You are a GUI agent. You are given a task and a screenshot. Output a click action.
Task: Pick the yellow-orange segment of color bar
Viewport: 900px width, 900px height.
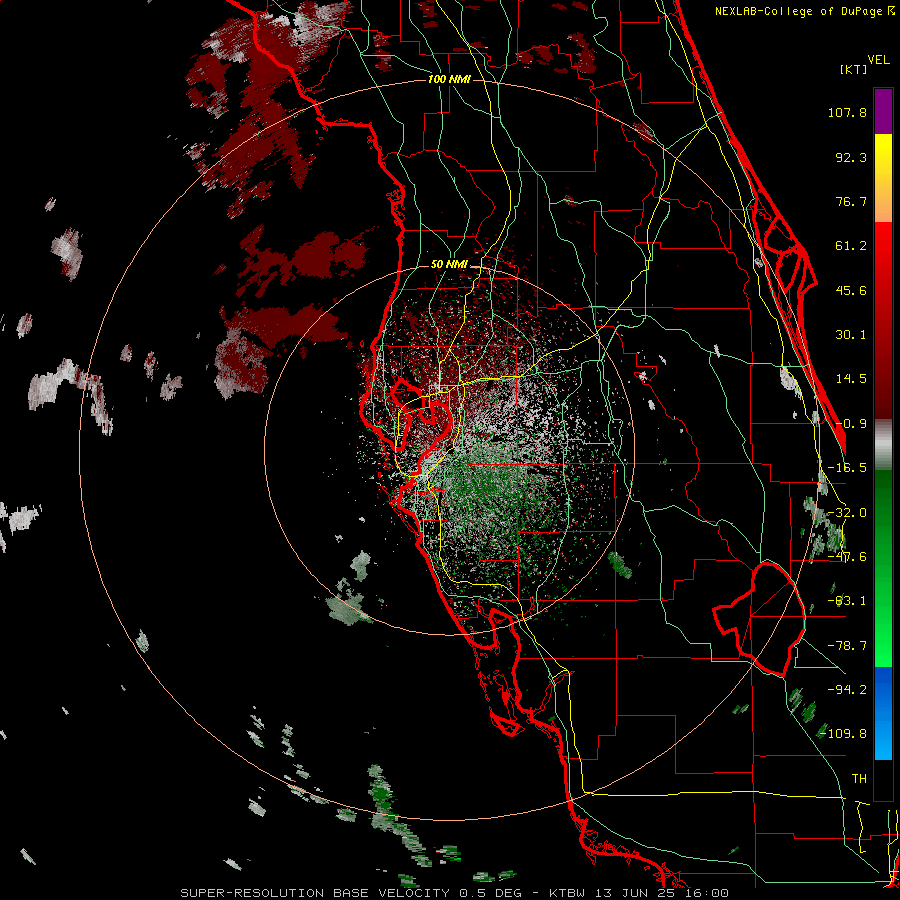click(883, 178)
